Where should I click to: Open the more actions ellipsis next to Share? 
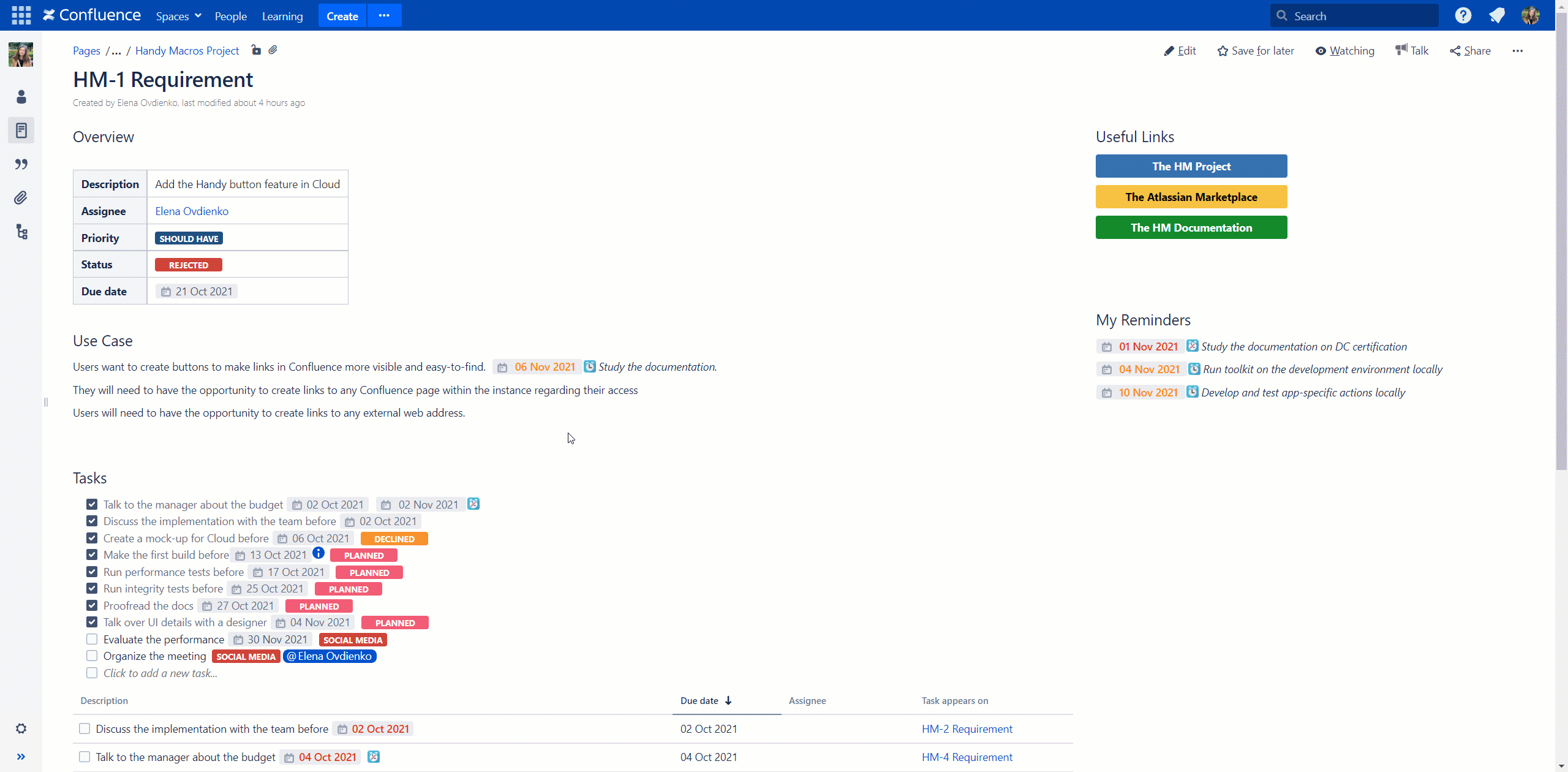(1517, 51)
